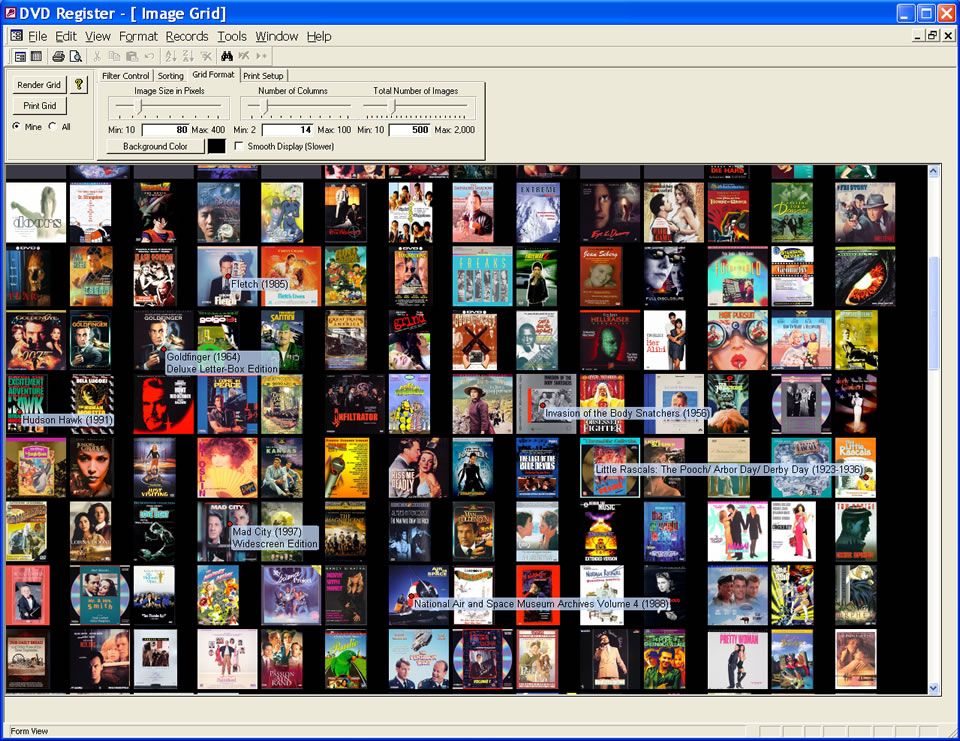
Task: Click the Datasheet View toolbar icon
Action: pos(37,56)
